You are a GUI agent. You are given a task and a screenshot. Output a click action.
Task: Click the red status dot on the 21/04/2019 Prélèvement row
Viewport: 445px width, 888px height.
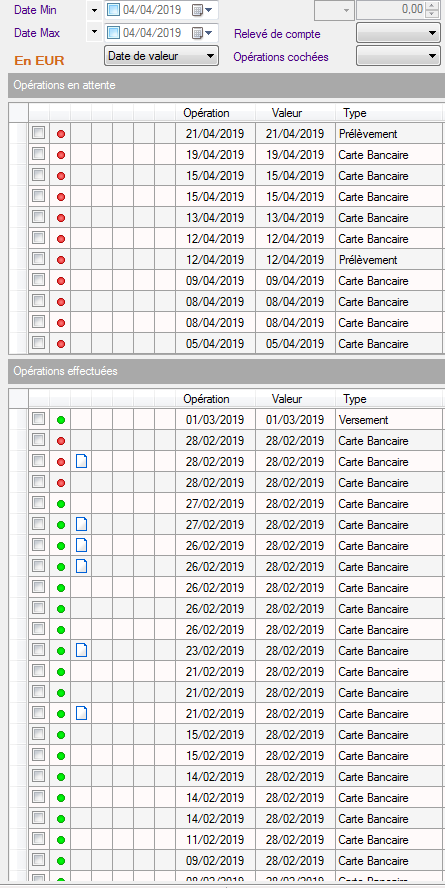coord(61,134)
